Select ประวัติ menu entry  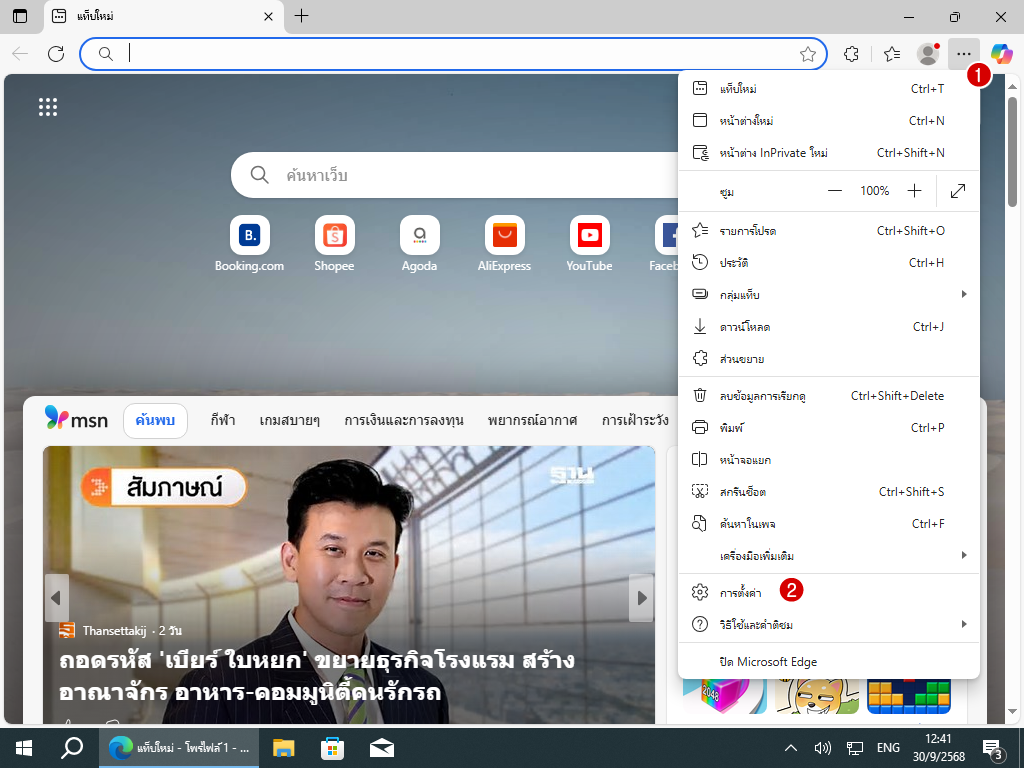click(734, 263)
